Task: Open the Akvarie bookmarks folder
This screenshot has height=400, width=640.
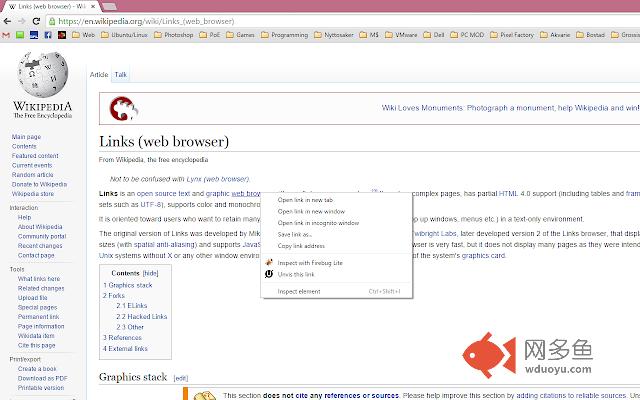Action: [555, 35]
